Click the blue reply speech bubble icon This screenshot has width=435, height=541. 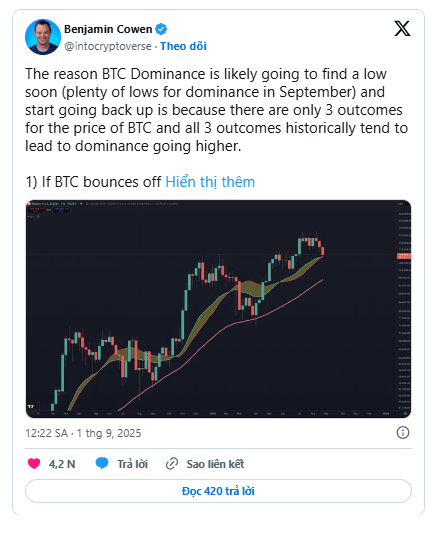click(102, 463)
